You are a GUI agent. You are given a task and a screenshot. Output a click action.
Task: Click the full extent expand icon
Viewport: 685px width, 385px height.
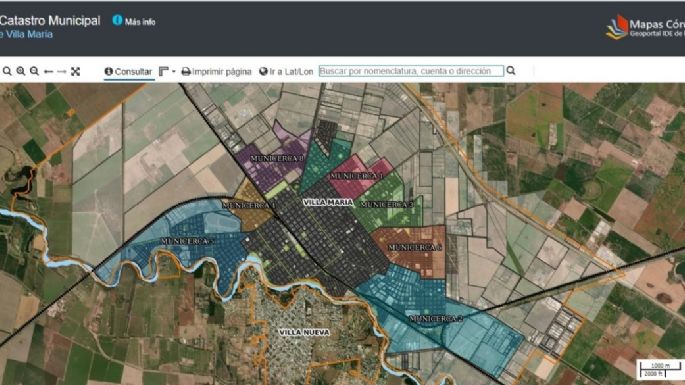(76, 71)
